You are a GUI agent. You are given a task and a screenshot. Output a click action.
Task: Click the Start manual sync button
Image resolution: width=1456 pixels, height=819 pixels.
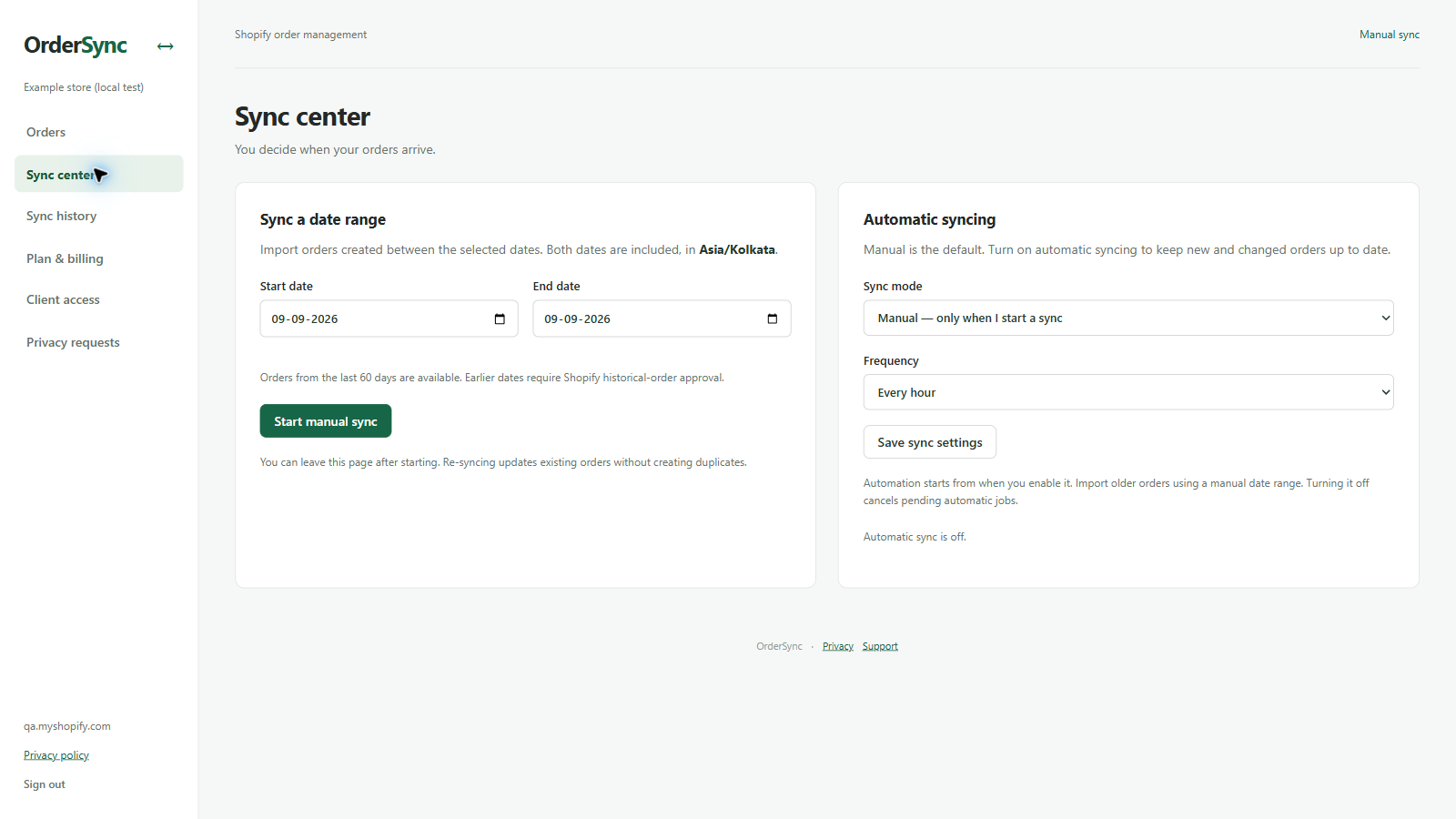326,421
